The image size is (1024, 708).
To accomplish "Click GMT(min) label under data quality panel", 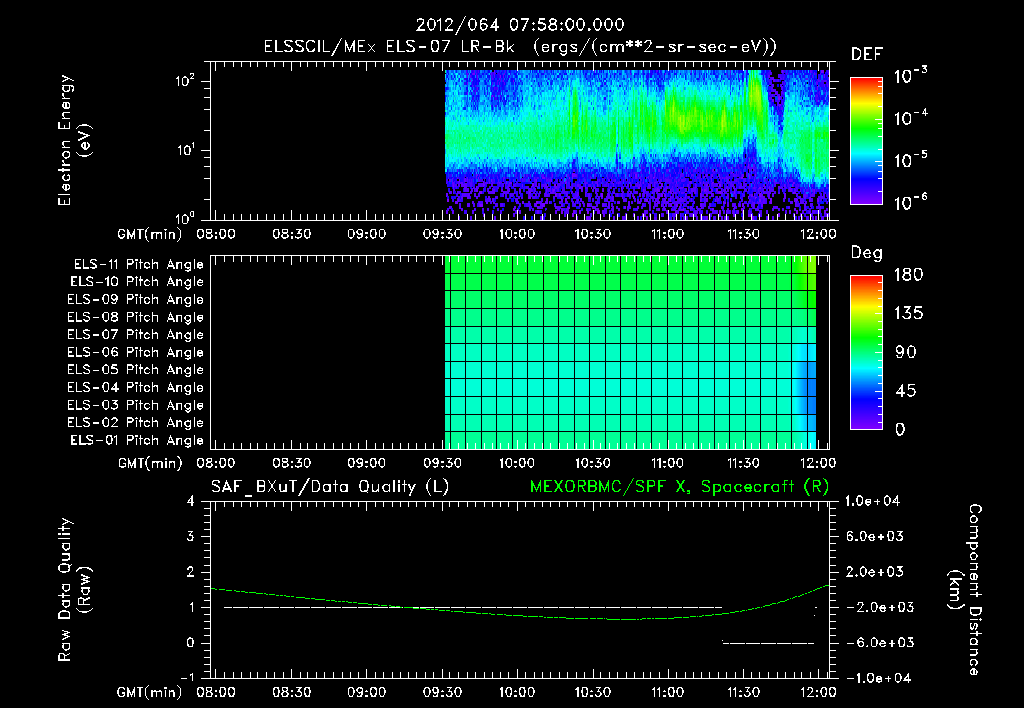I will (150, 692).
